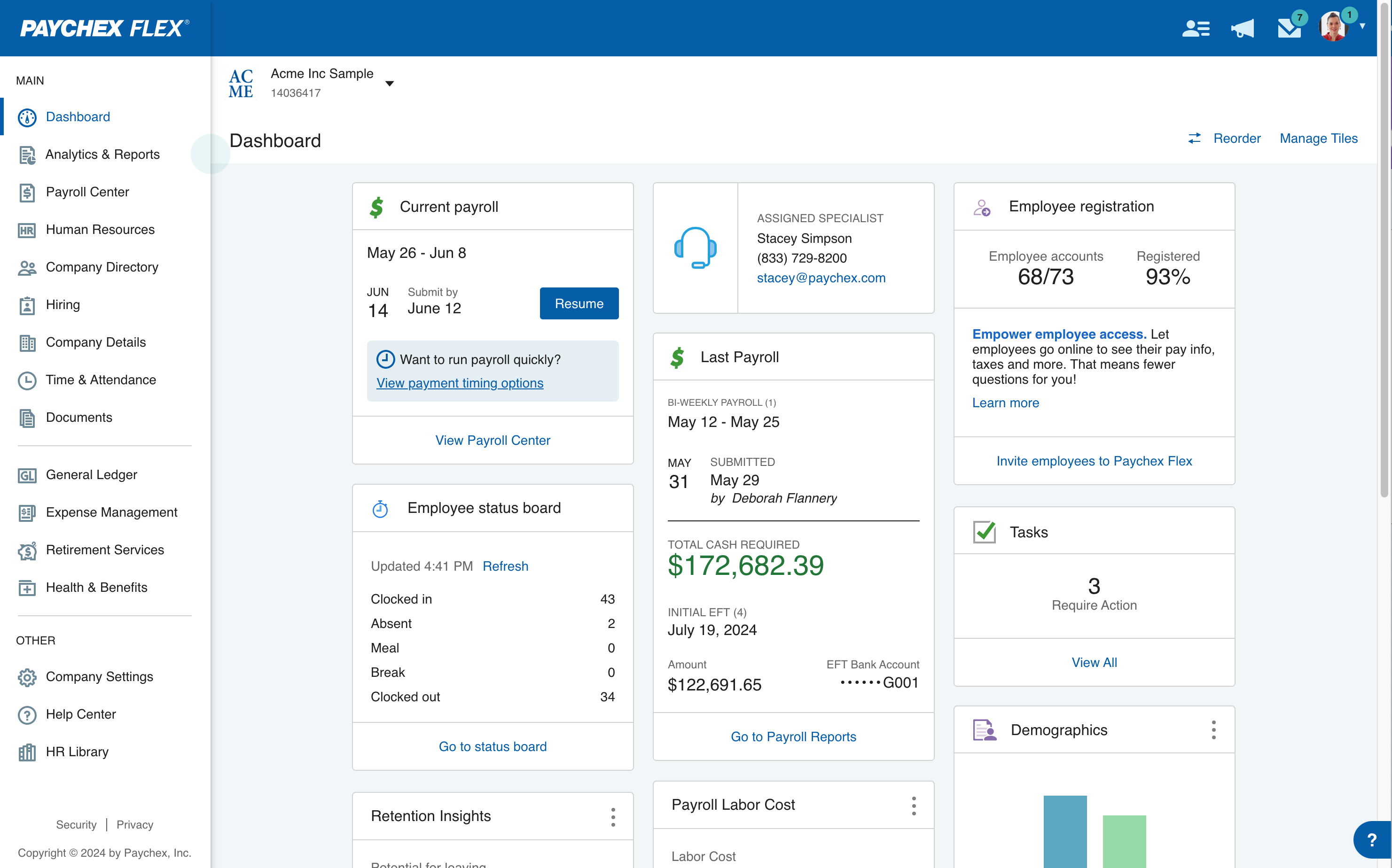Click the Expense Management icon
The width and height of the screenshot is (1392, 868).
[27, 512]
